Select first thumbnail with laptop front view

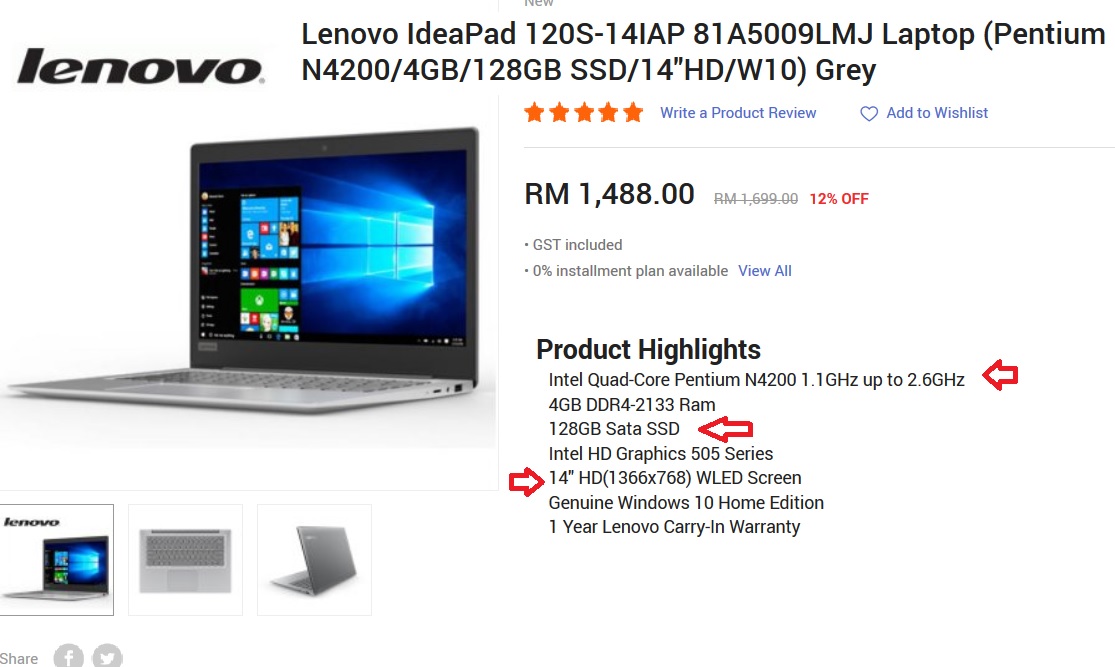coord(57,560)
